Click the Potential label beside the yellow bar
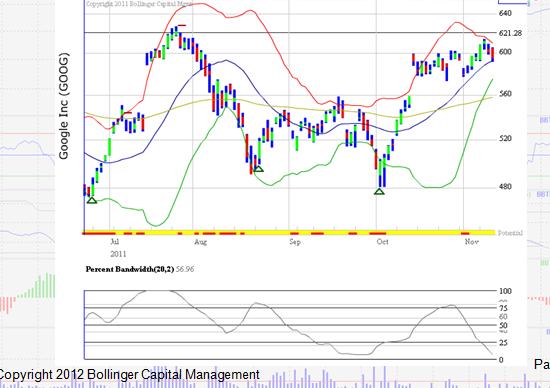Viewport: 550px width, 388px height. point(510,233)
